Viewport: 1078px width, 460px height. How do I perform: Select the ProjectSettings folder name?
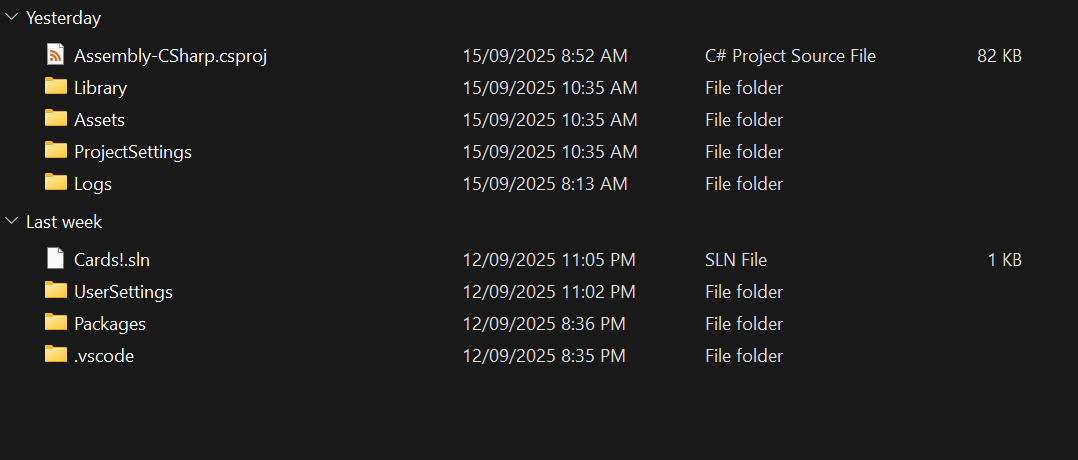133,152
